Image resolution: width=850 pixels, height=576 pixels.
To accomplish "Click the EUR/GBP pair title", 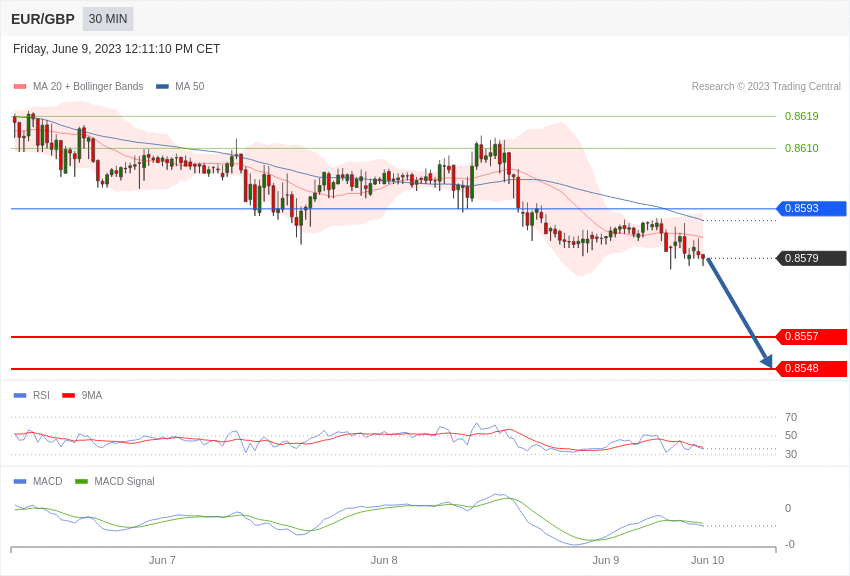I will 43,19.
